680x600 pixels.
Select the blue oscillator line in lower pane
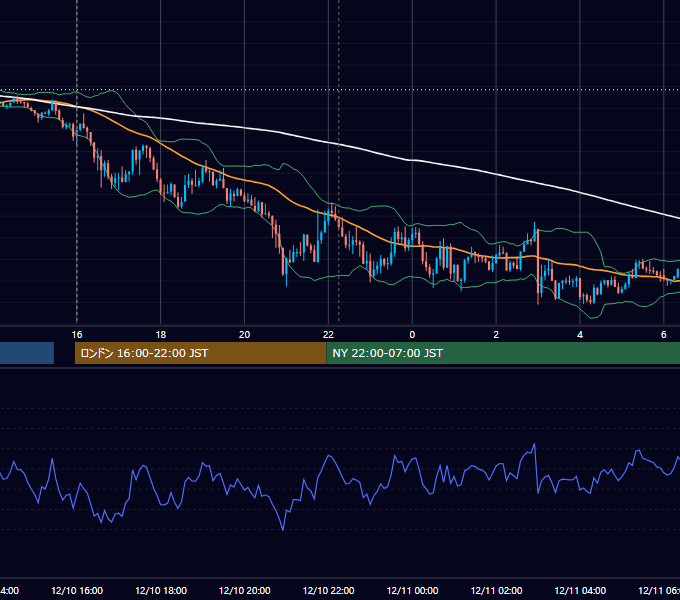[x=330, y=456]
